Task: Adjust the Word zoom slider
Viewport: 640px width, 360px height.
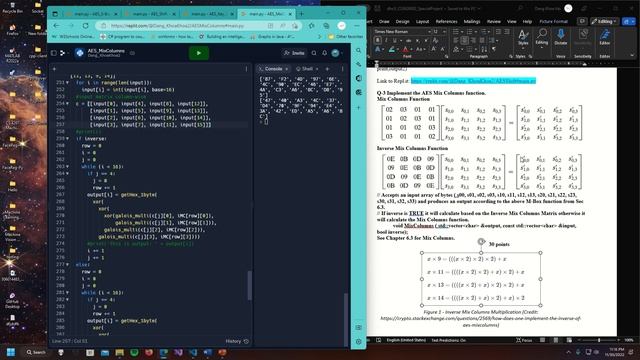Action: 599,340
